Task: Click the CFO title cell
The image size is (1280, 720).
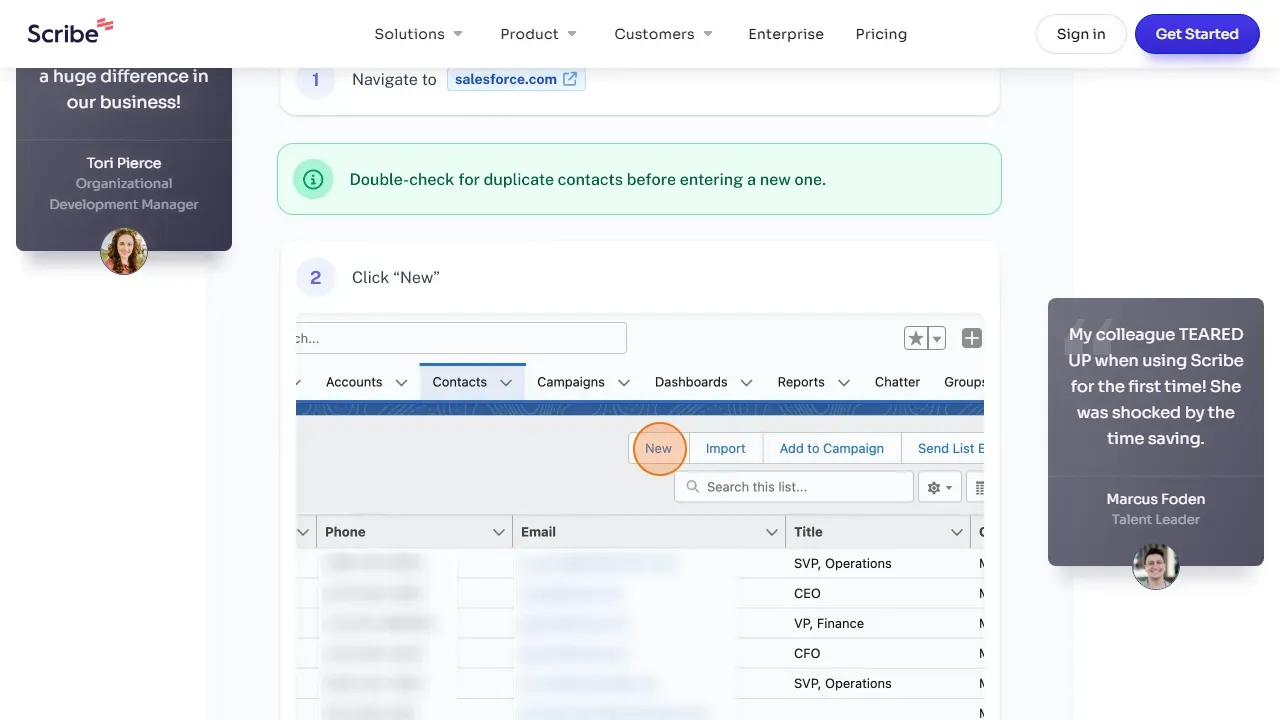Action: click(807, 653)
